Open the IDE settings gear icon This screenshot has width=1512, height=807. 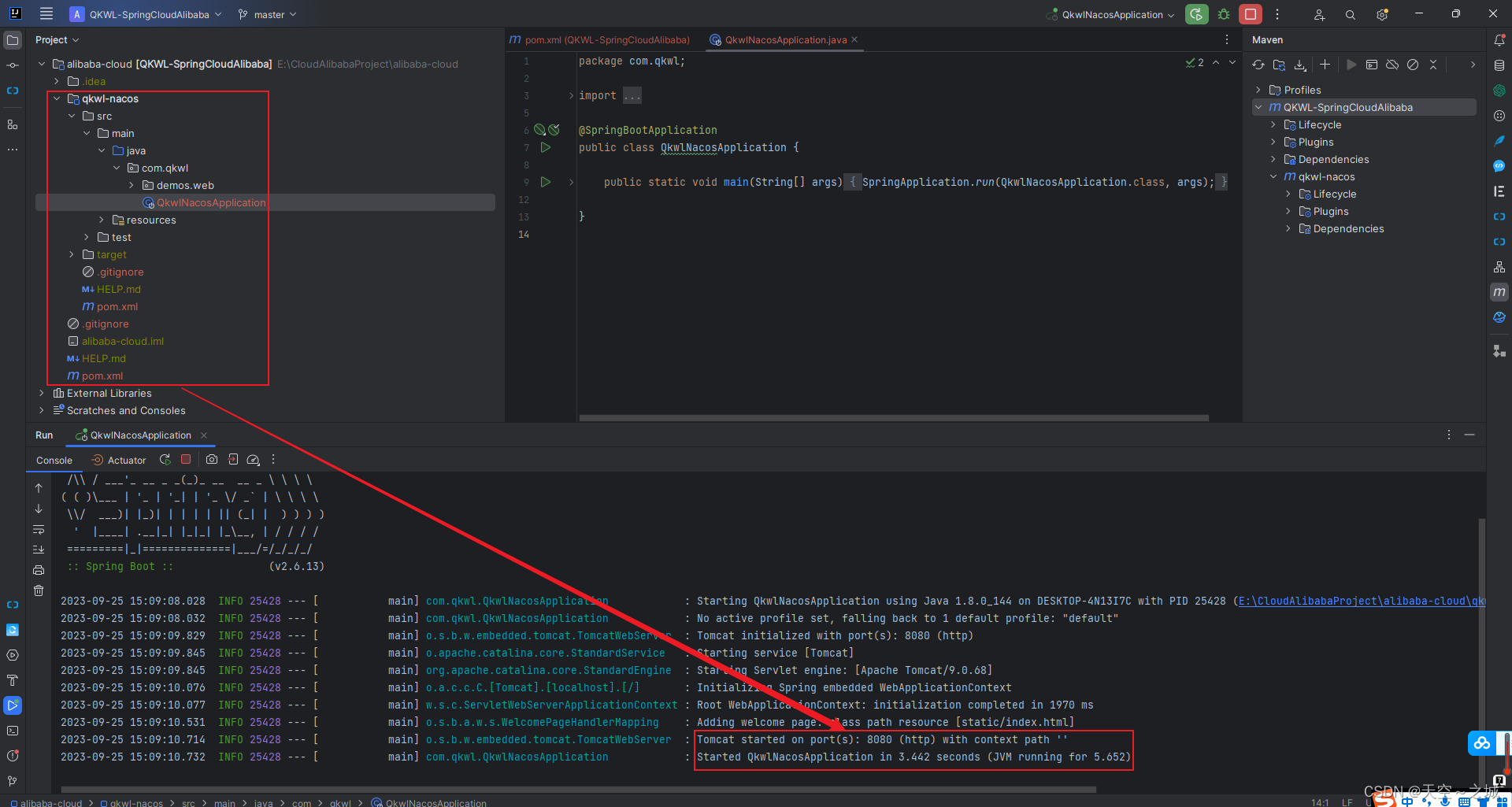1382,14
